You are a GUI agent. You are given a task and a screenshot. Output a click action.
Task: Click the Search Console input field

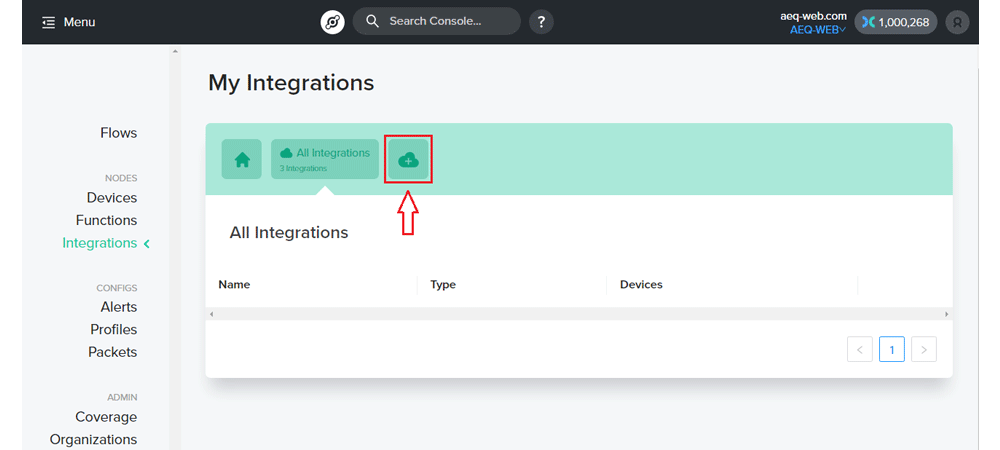(437, 21)
